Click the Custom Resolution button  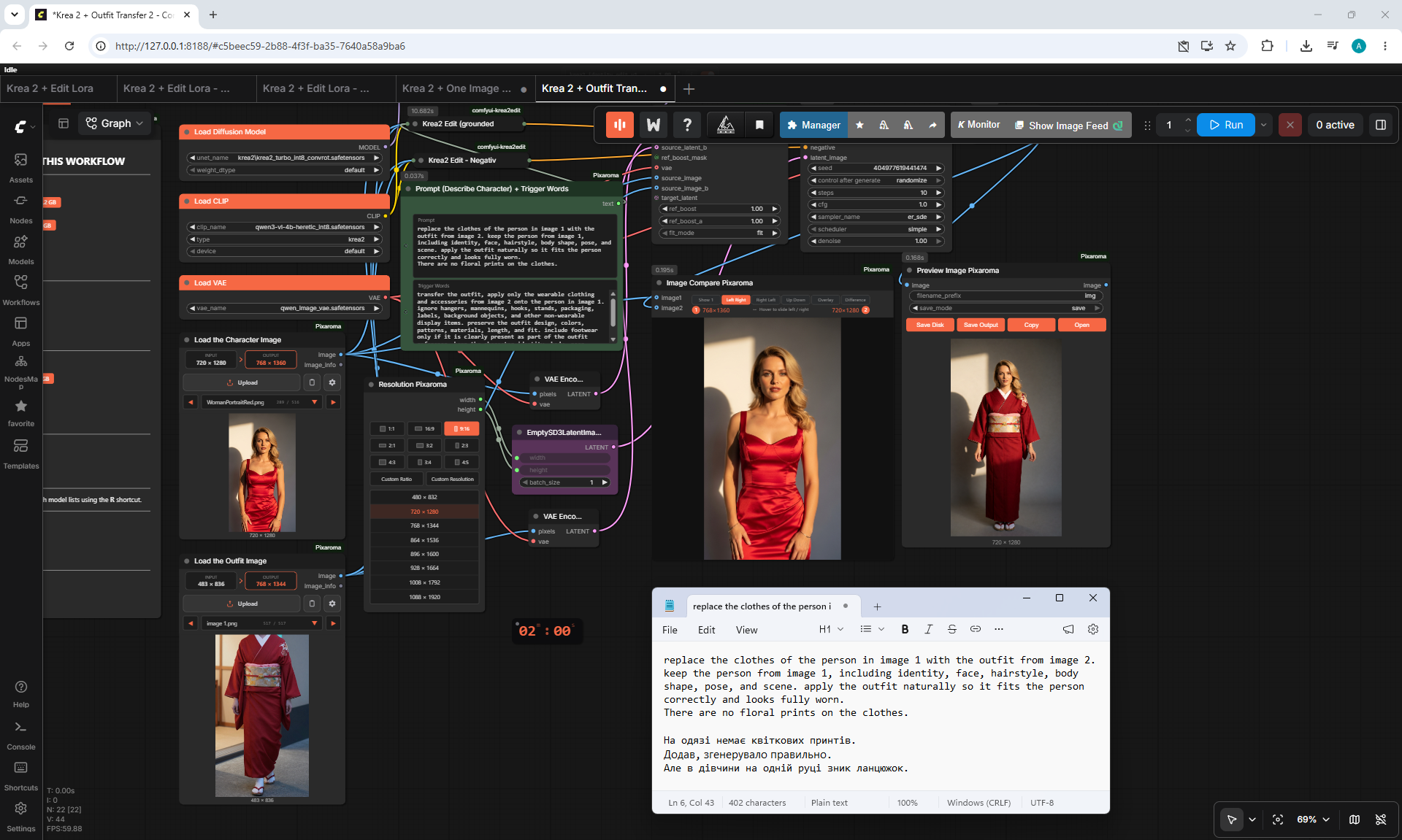(453, 479)
